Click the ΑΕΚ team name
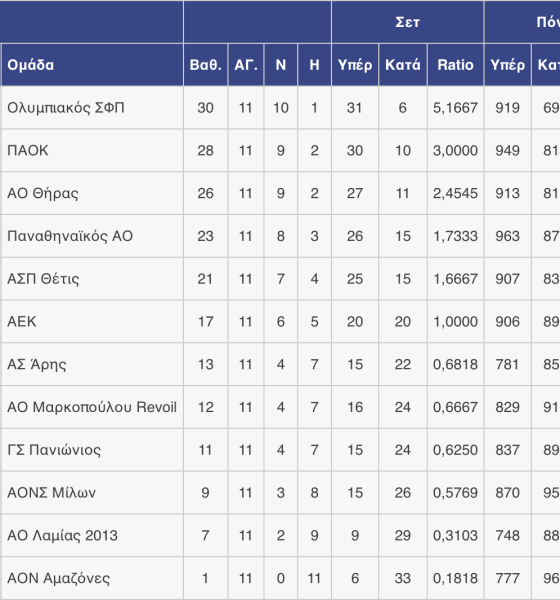The width and height of the screenshot is (560, 600). [22, 322]
